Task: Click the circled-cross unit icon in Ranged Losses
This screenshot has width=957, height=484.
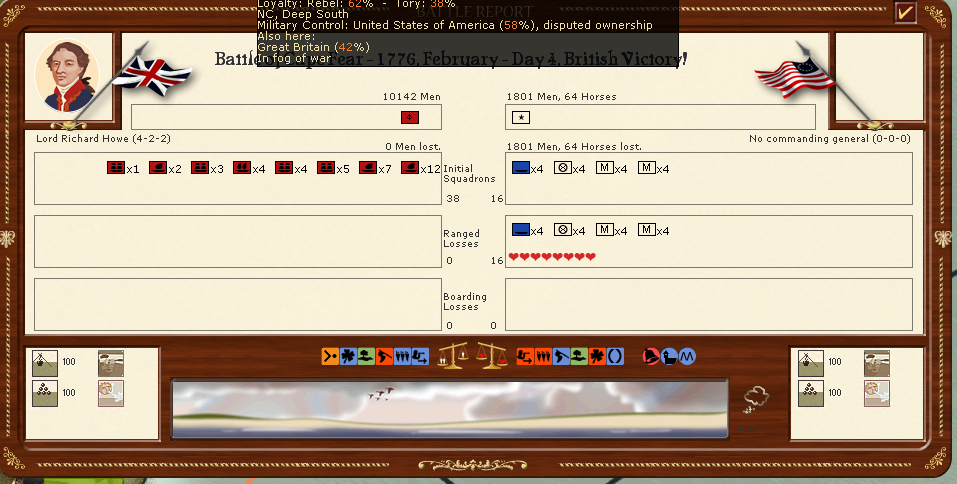Action: 562,230
